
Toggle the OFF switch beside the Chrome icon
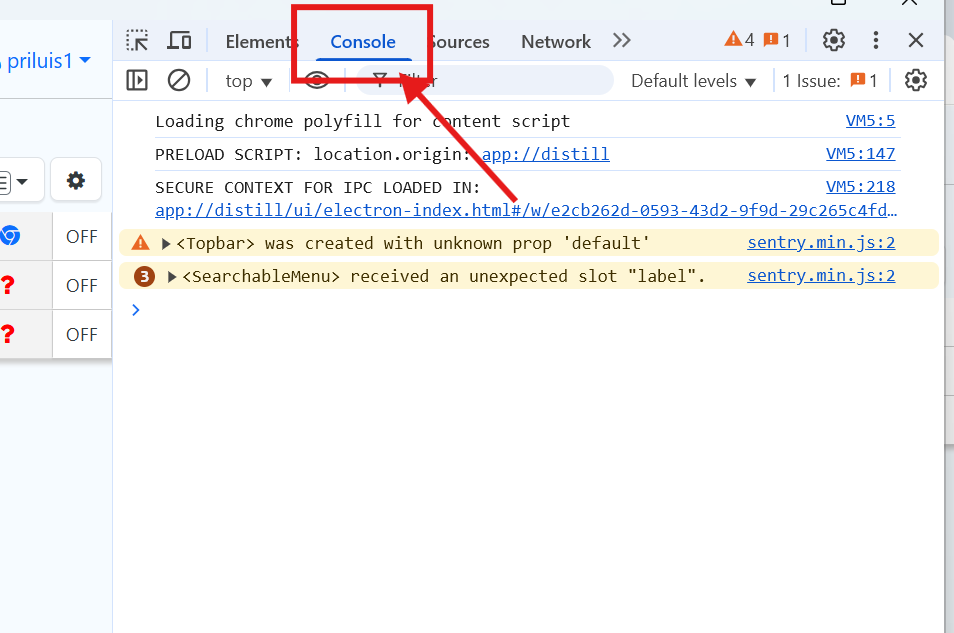click(x=81, y=237)
